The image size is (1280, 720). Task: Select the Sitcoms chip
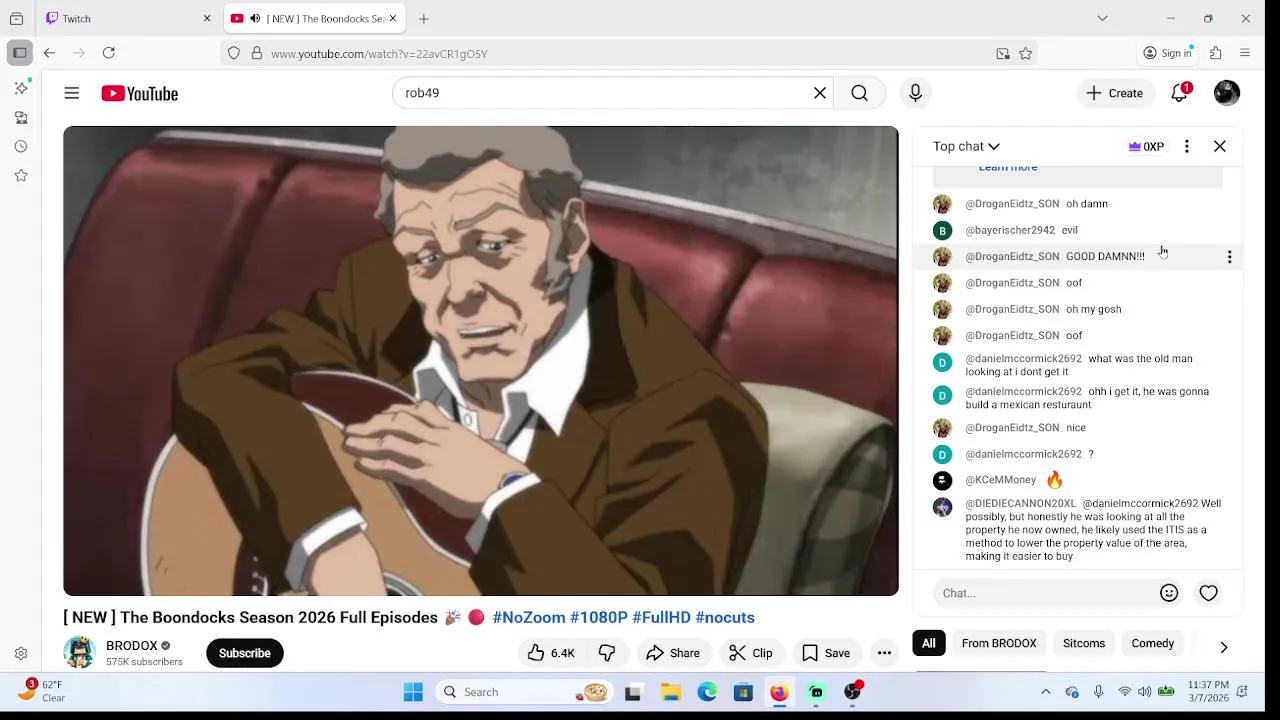[1084, 643]
